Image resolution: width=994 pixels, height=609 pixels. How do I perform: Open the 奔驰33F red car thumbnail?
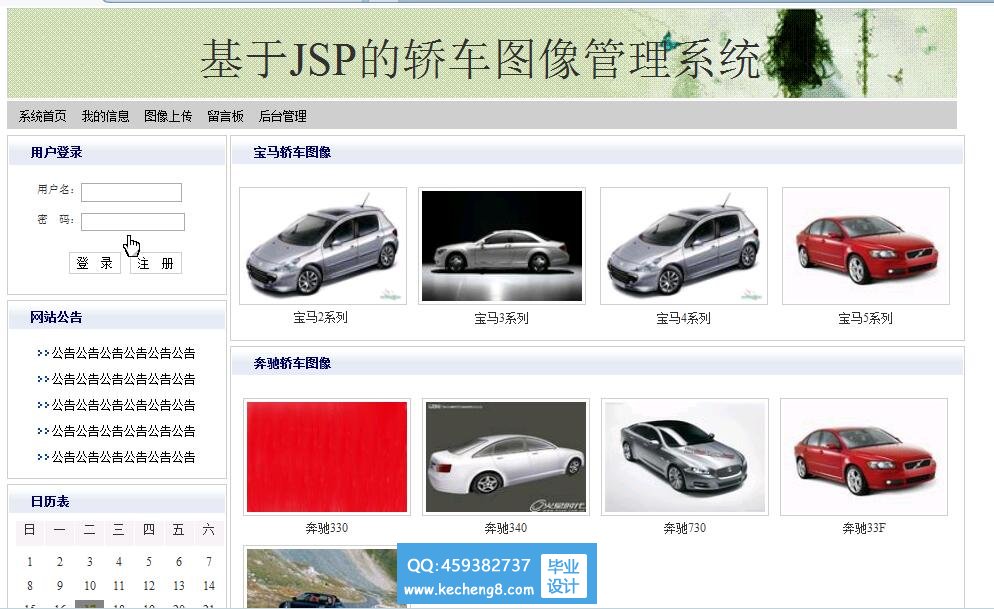tap(864, 457)
